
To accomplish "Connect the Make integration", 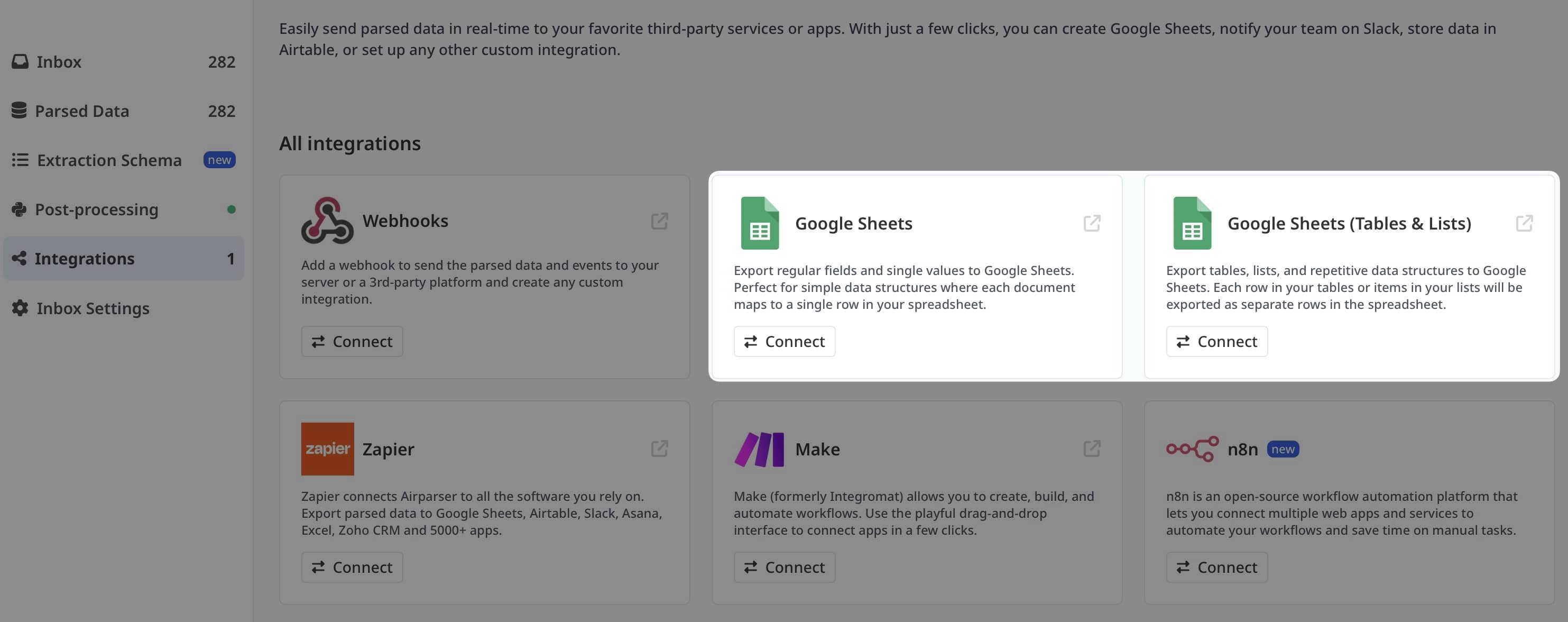I will (784, 567).
